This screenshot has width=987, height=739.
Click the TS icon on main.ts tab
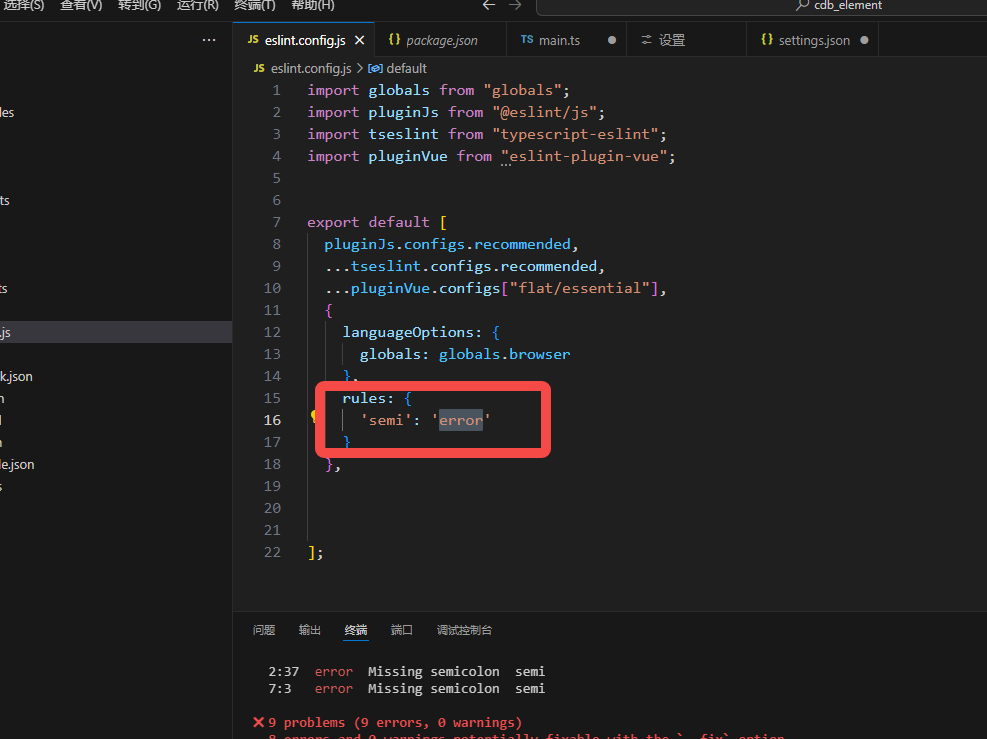(527, 40)
